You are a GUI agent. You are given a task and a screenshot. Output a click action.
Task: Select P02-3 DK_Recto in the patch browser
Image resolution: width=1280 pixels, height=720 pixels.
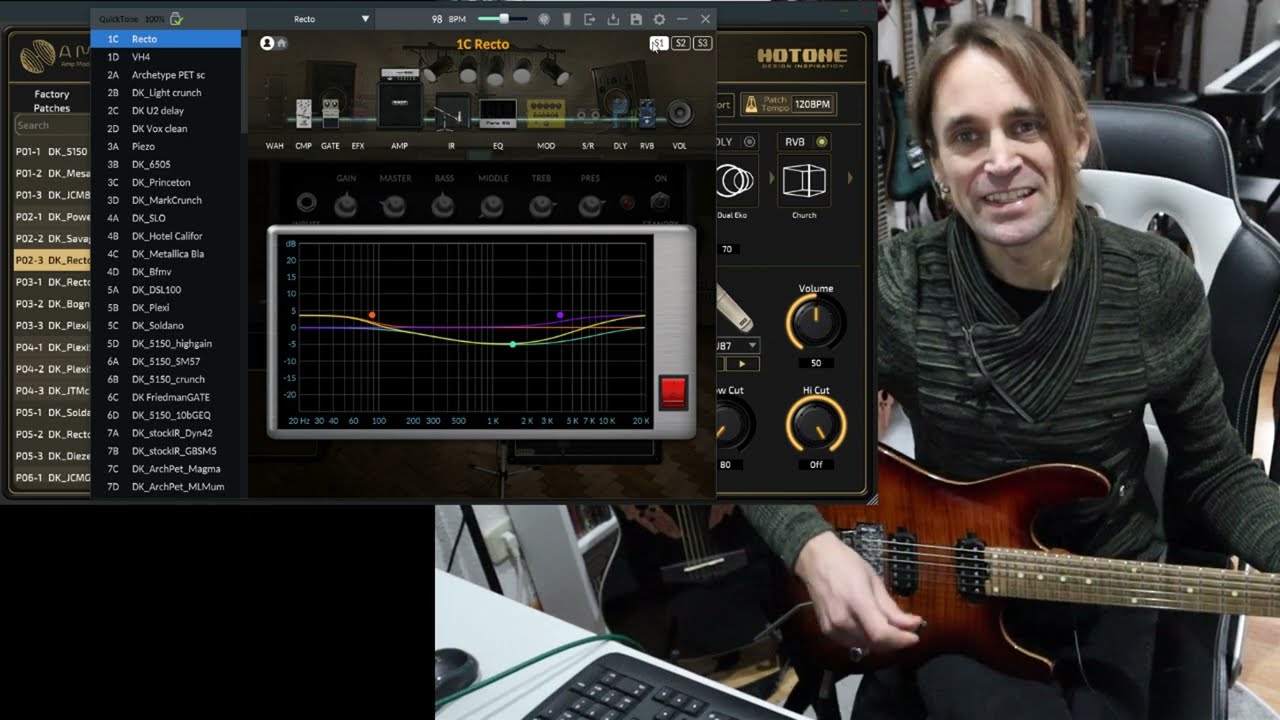[52, 260]
